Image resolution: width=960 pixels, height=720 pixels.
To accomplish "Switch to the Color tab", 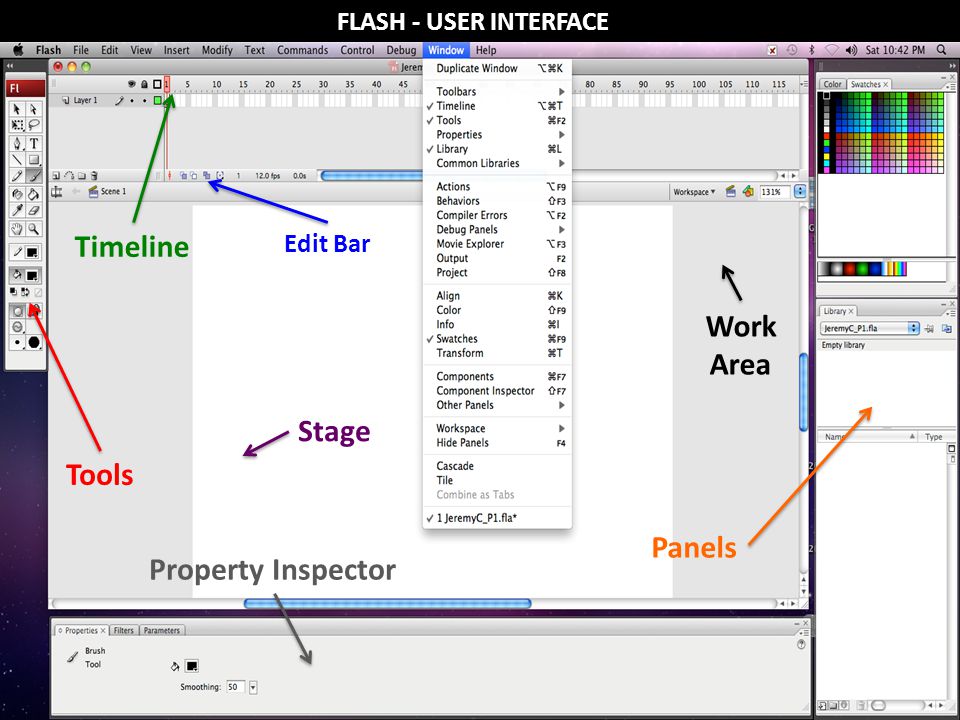I will click(832, 84).
